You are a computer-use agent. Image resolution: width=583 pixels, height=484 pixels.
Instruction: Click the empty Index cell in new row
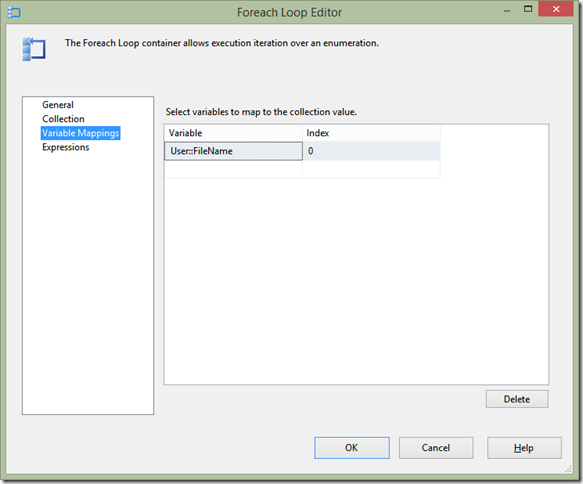click(x=371, y=169)
